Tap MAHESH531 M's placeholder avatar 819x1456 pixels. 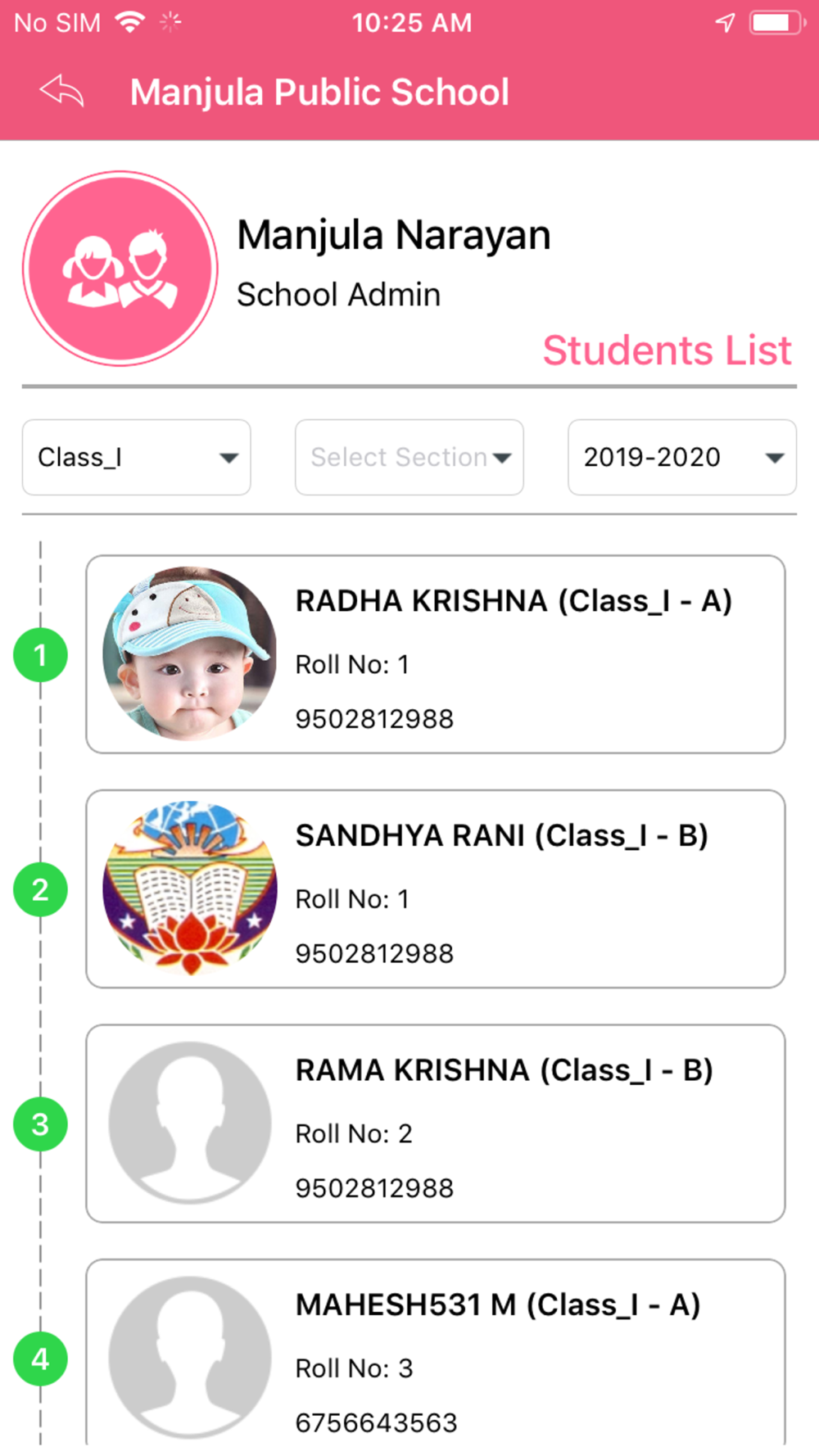[190, 1357]
